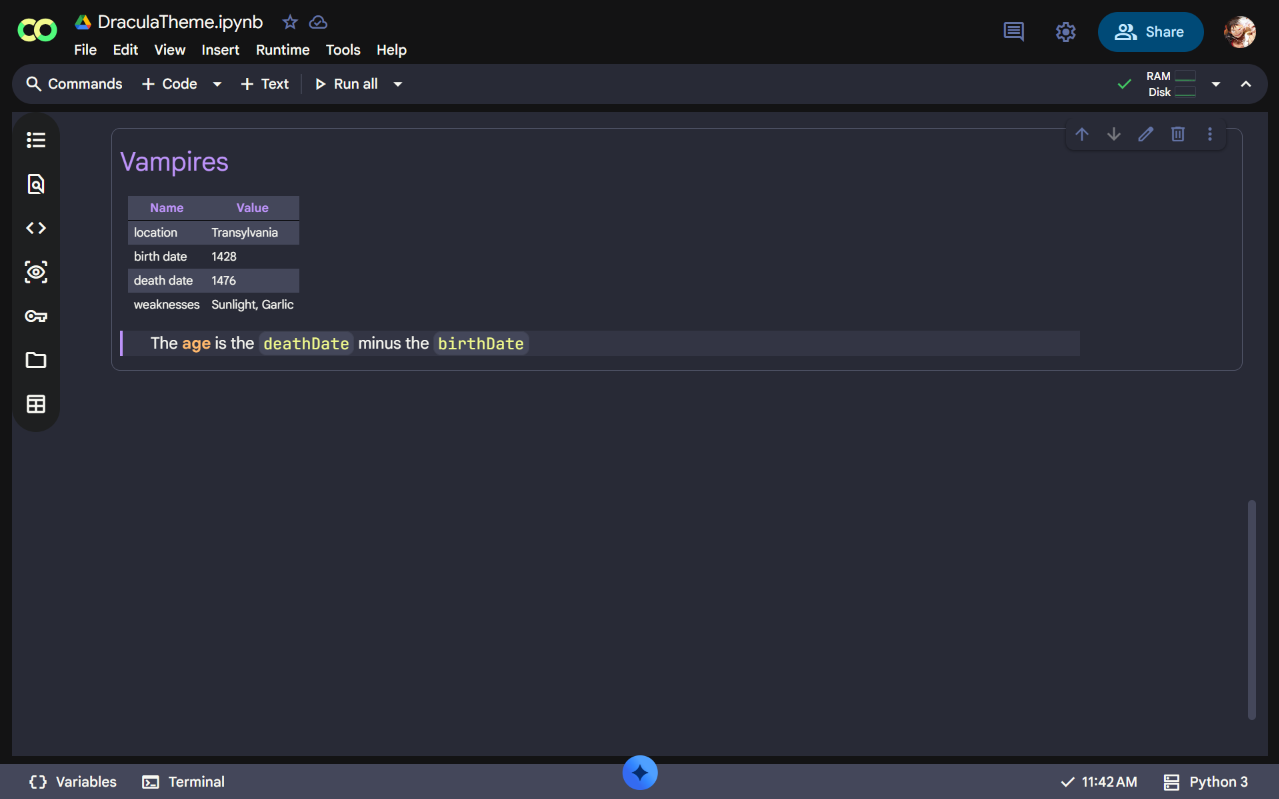Click the Sunlight, Garlic cell
This screenshot has width=1279, height=799.
pos(253,304)
